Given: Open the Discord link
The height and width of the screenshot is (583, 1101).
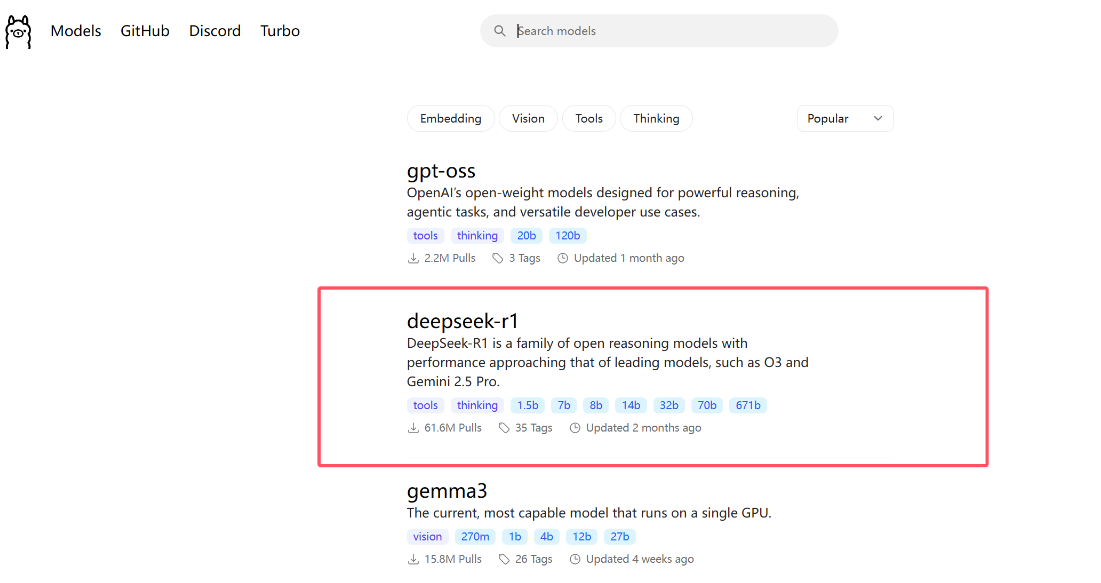Looking at the screenshot, I should tap(215, 31).
